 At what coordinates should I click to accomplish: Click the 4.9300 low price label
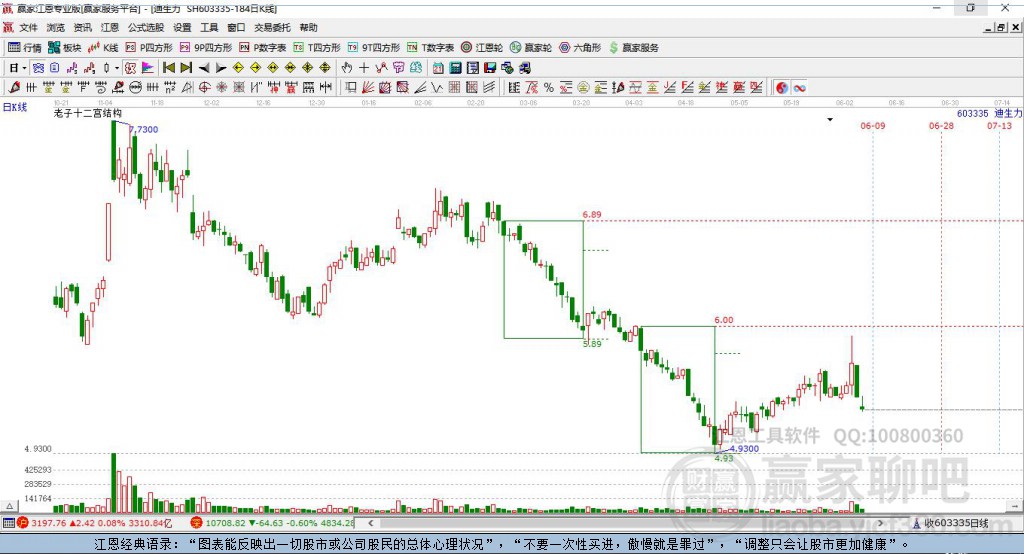tap(744, 448)
